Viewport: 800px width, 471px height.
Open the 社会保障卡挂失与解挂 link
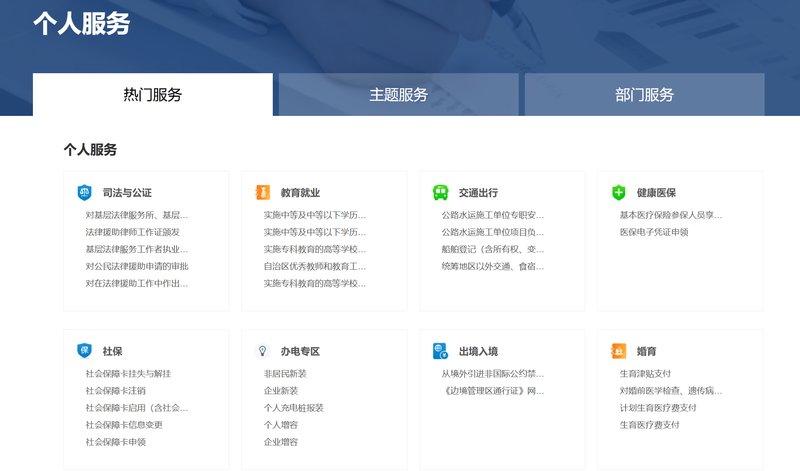tap(128, 374)
